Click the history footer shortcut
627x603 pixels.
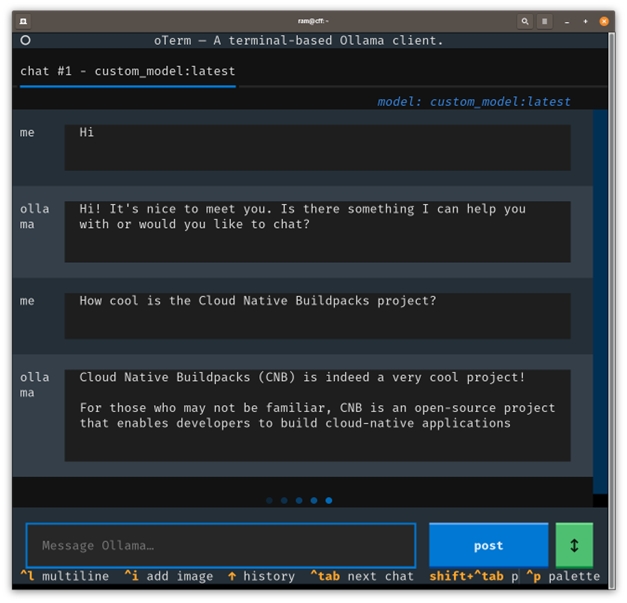click(x=262, y=576)
